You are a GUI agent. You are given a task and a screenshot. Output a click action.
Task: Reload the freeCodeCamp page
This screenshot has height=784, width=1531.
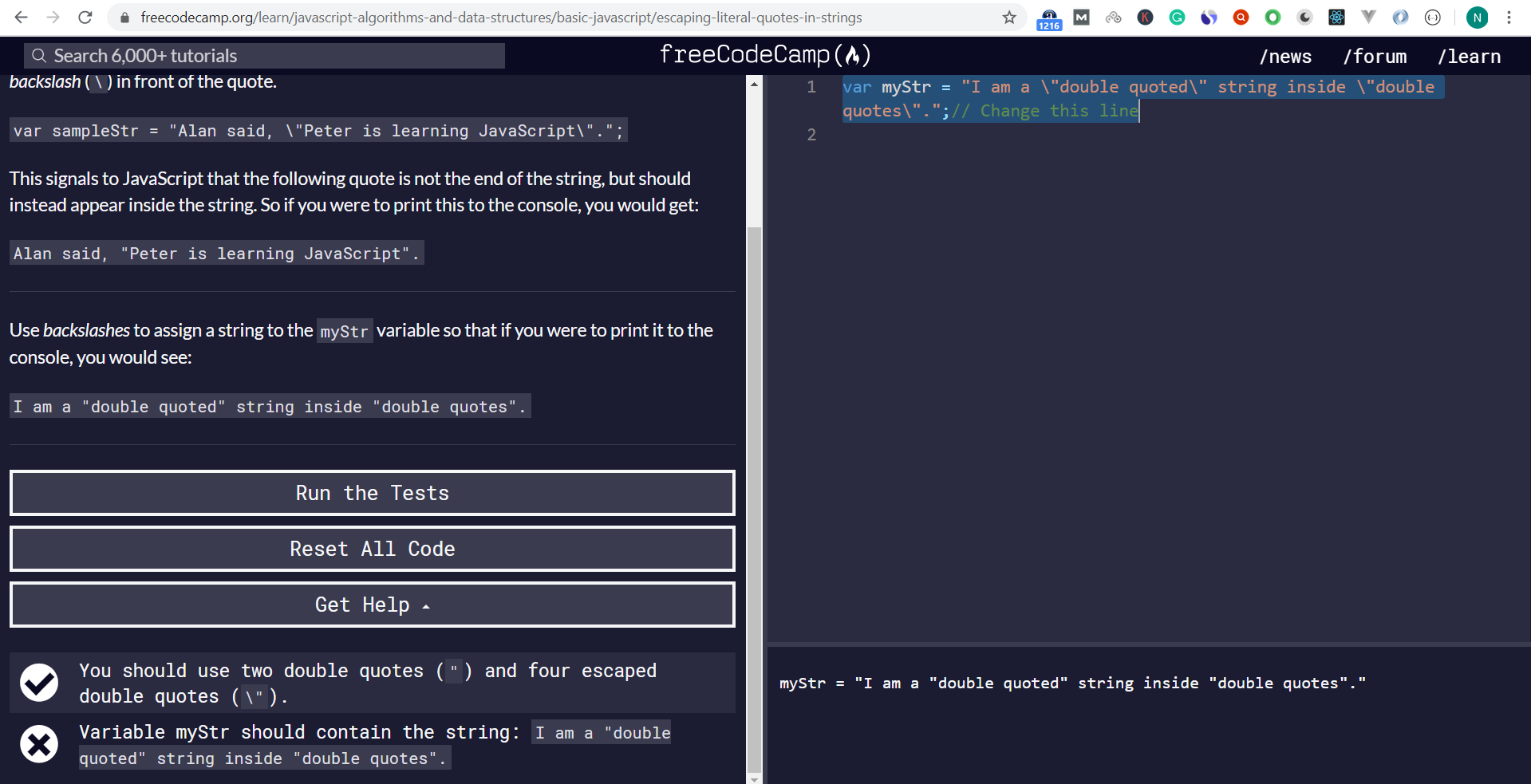click(x=85, y=18)
